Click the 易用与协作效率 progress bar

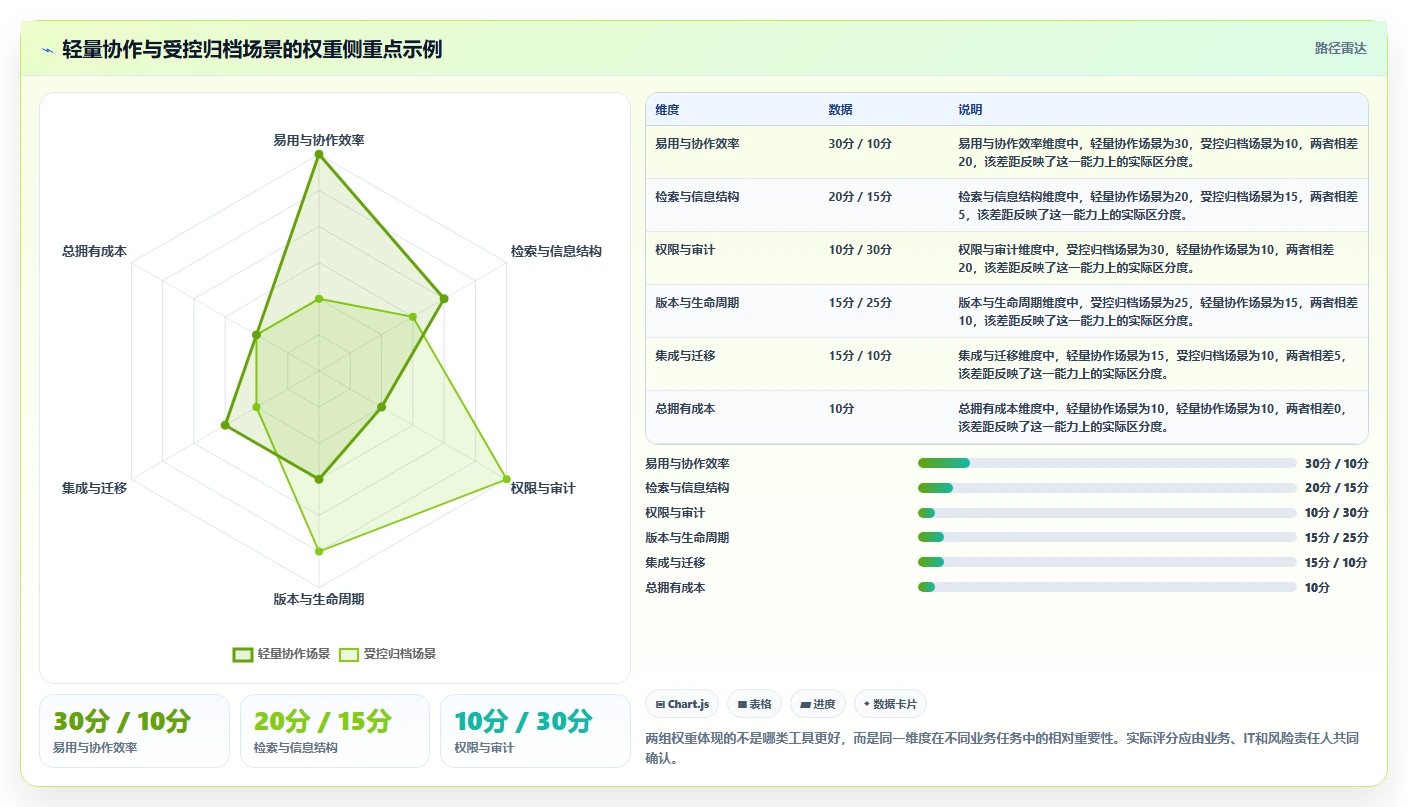tap(1107, 463)
